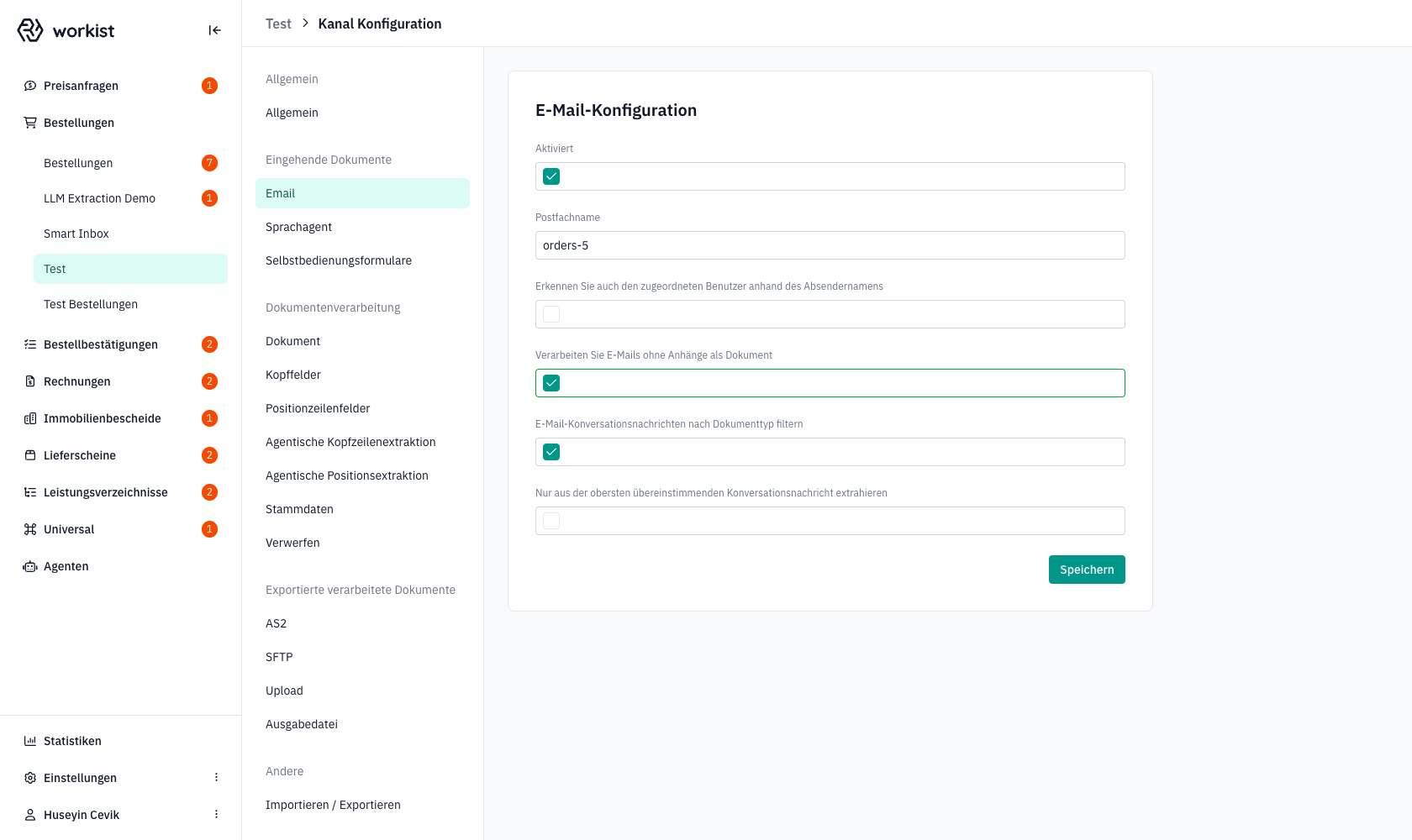Click the Postfachname input field
Viewport: 1412px width, 840px height.
(830, 245)
